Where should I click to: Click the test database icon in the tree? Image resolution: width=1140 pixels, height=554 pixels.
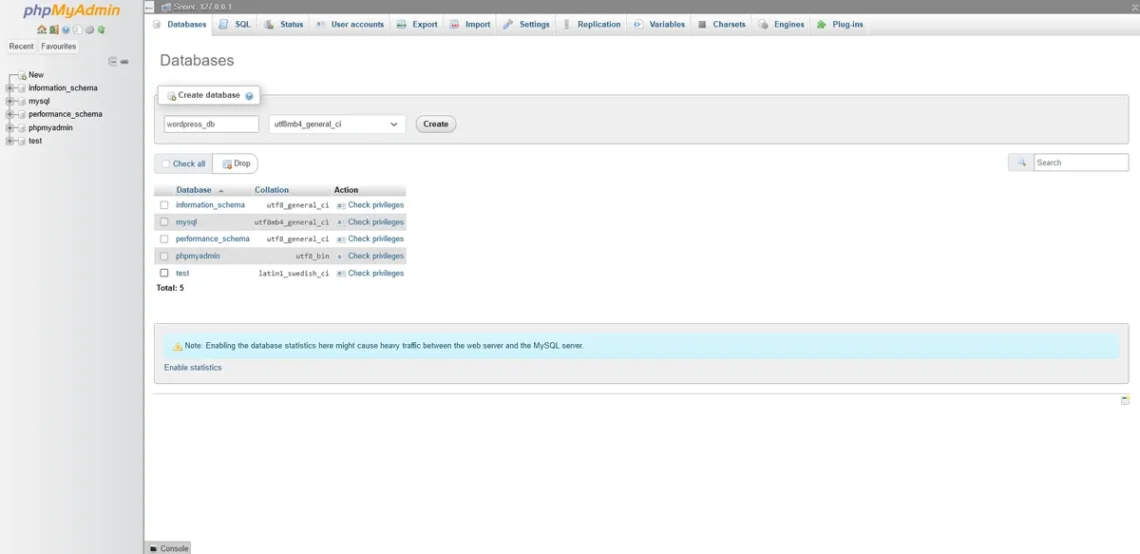(x=22, y=141)
